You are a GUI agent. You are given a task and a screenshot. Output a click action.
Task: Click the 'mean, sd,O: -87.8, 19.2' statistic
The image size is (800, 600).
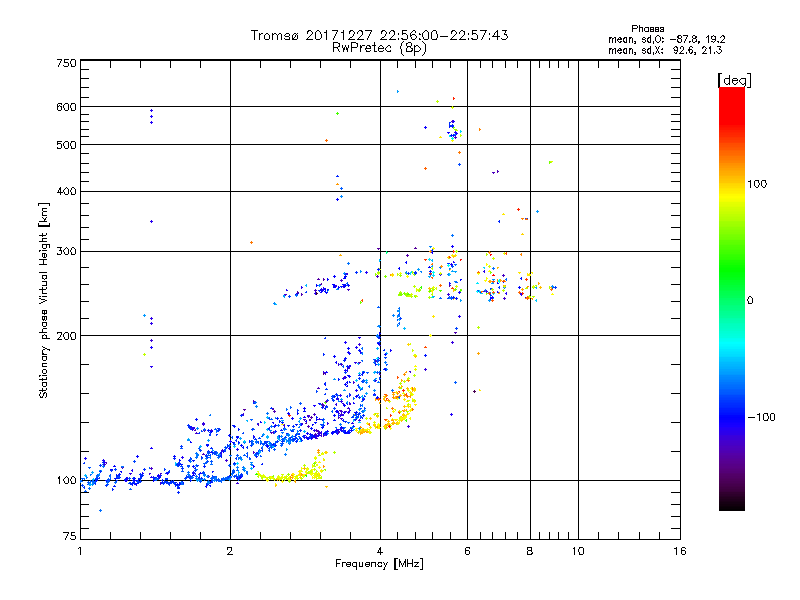pos(666,40)
